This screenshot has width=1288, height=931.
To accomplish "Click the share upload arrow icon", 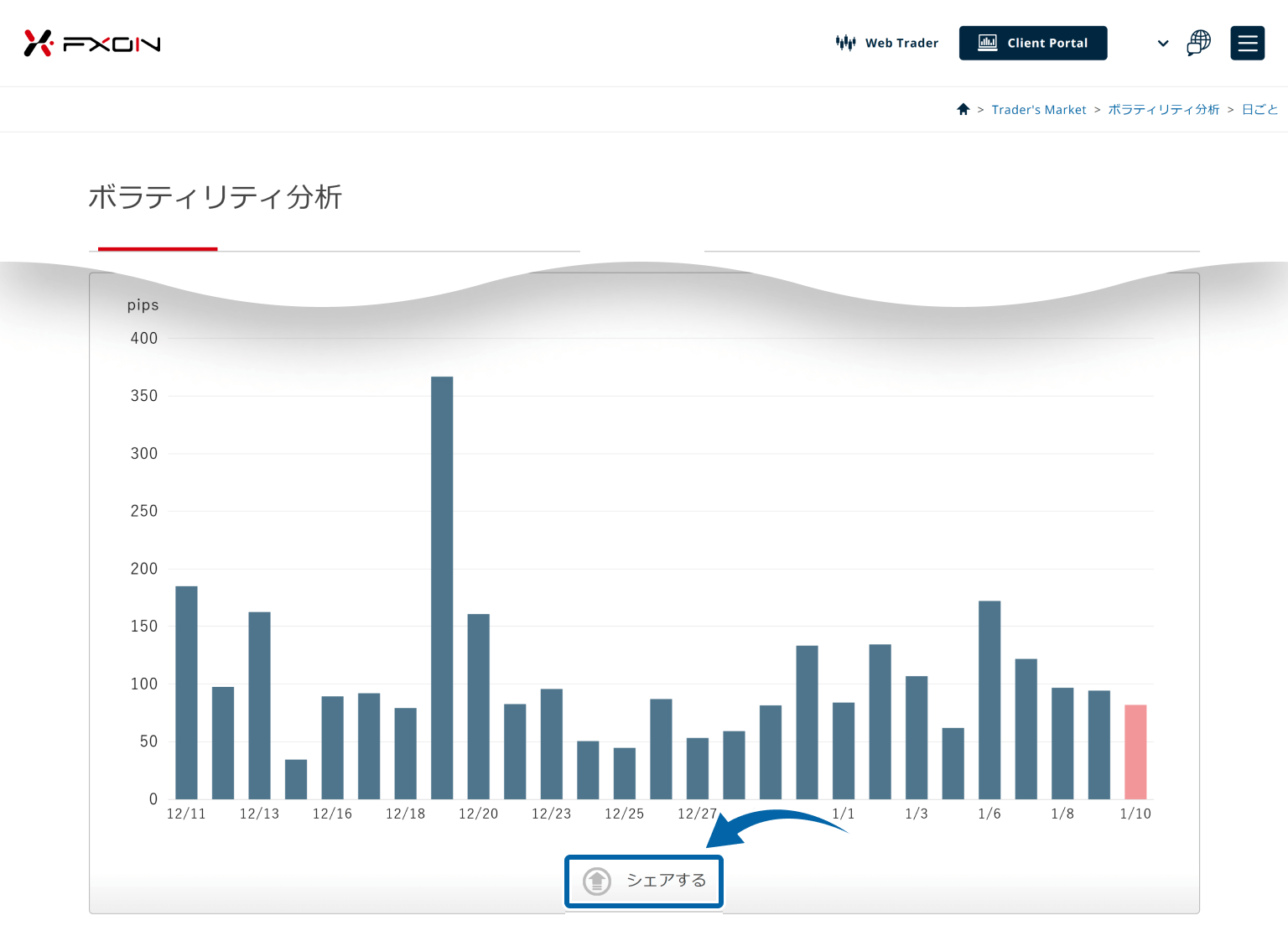I will click(597, 882).
